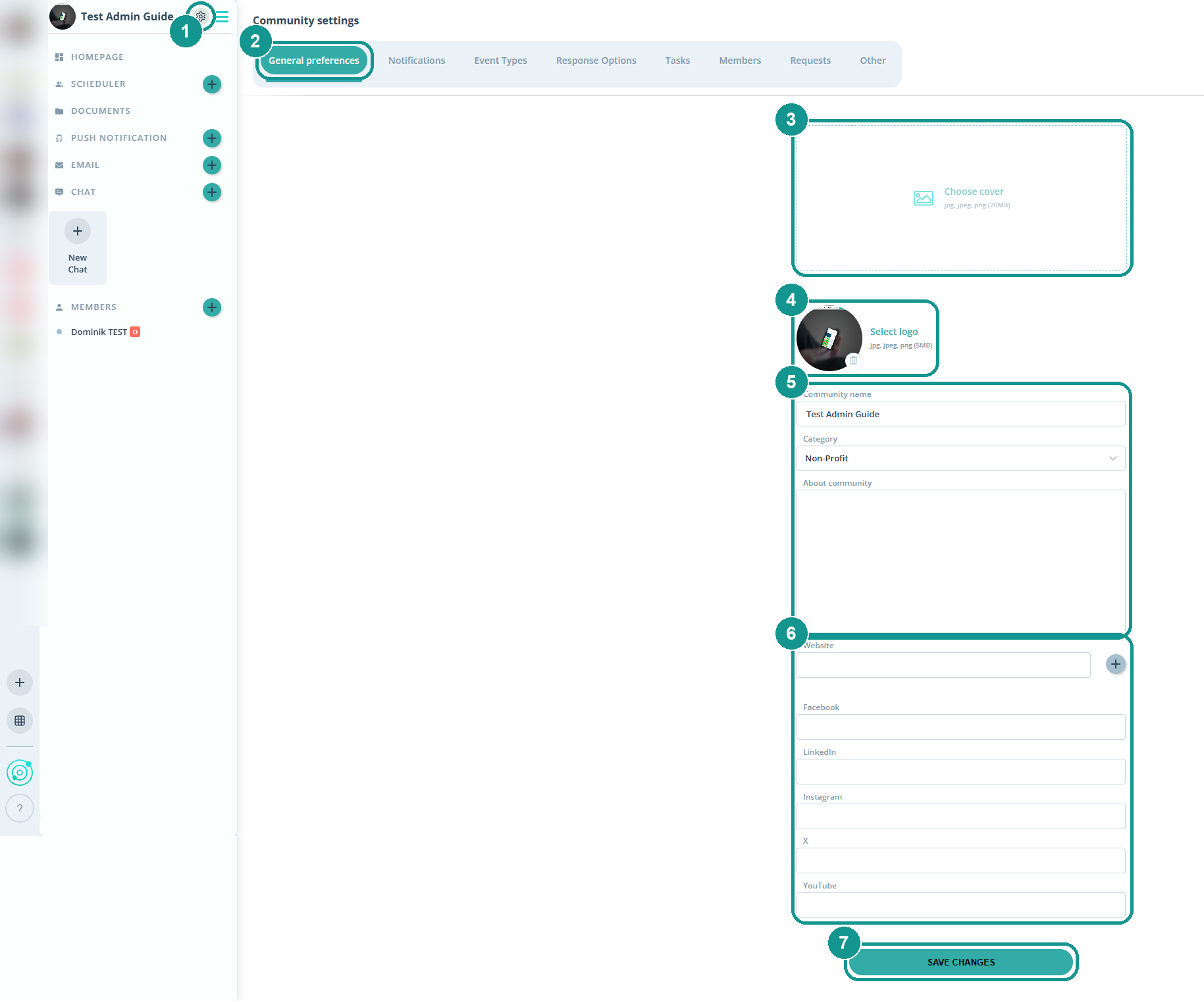Open the teal target circle icon

[20, 773]
